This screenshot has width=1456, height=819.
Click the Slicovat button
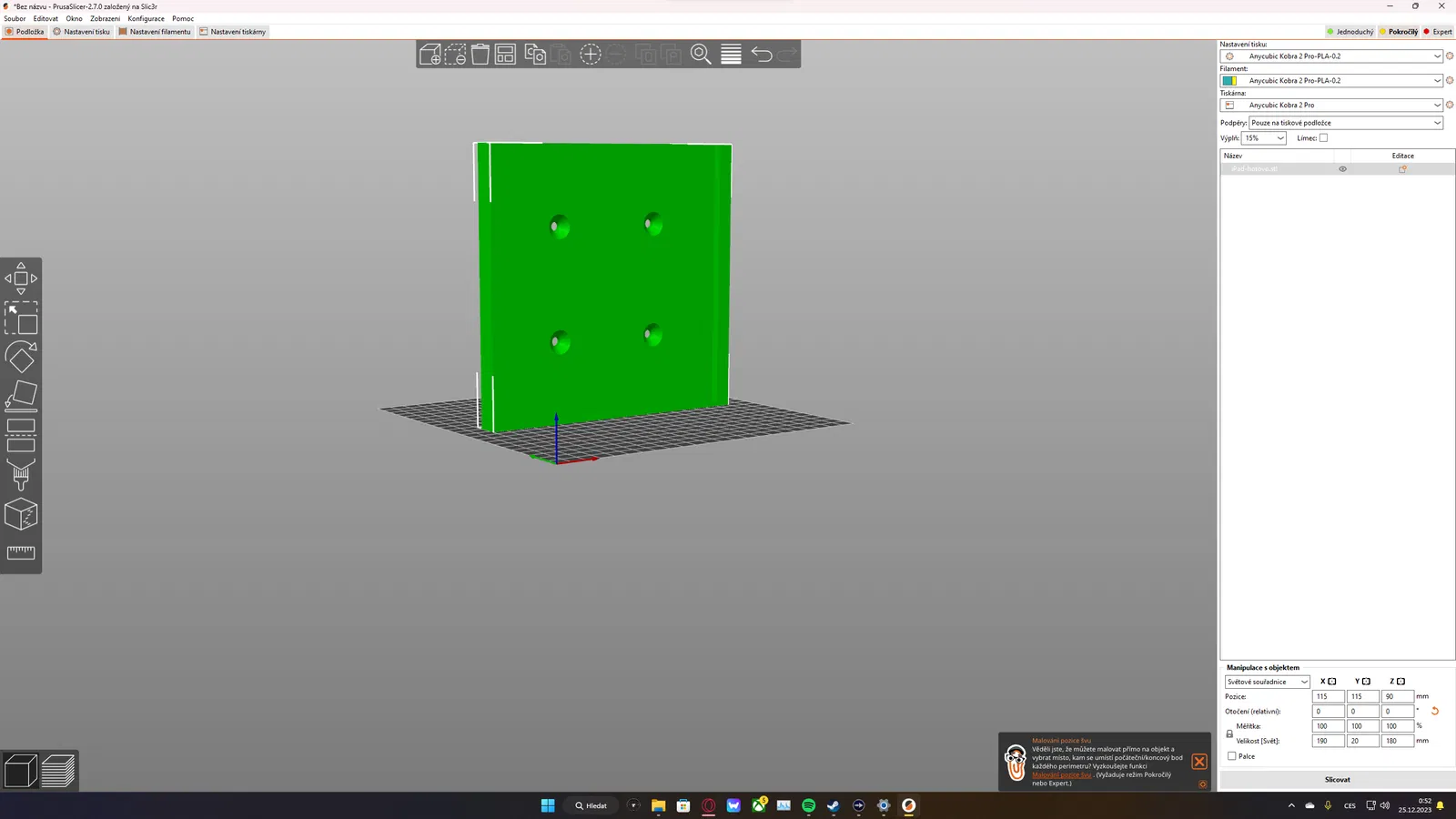pyautogui.click(x=1337, y=780)
